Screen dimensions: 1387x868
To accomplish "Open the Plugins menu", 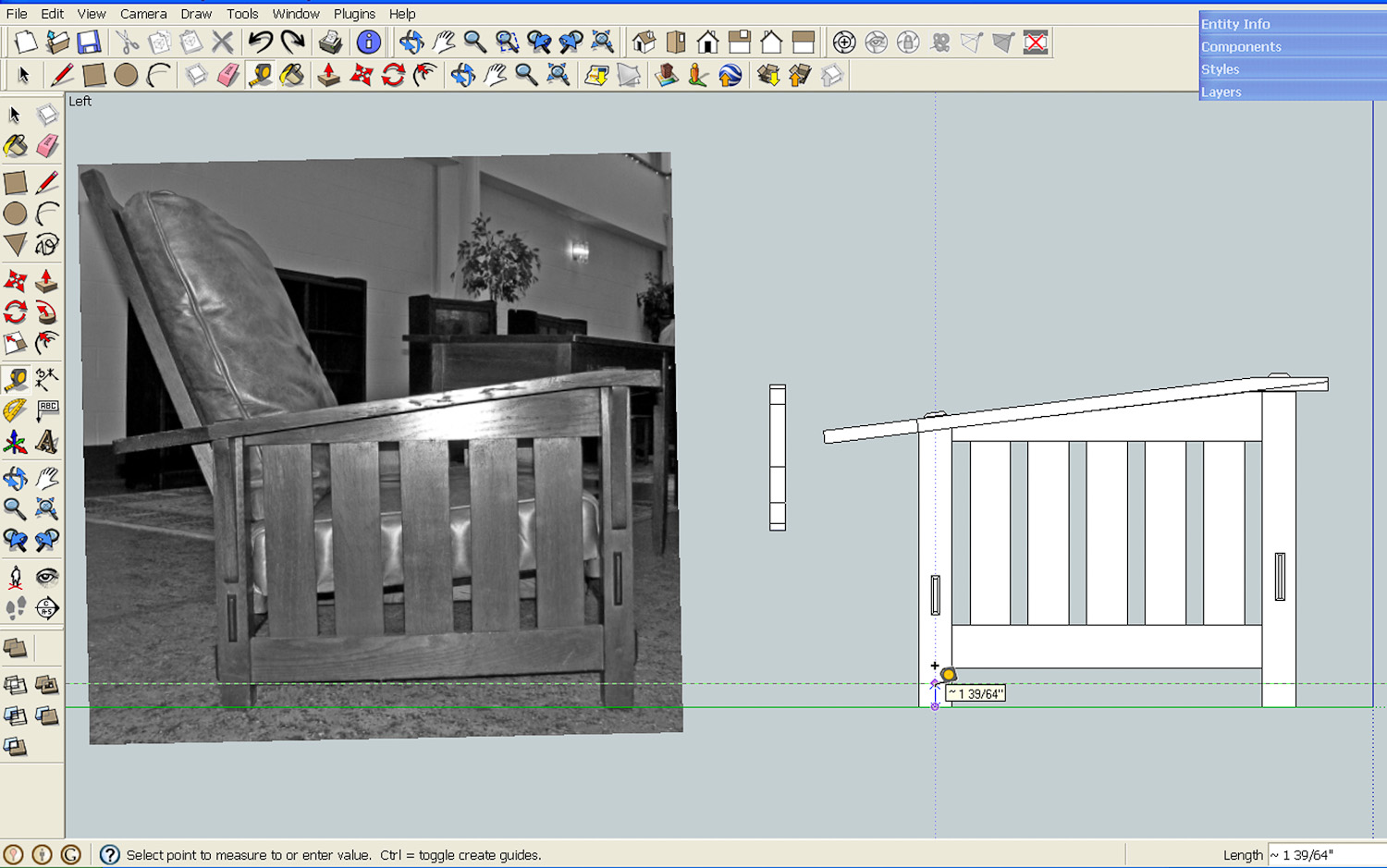I will click(x=354, y=14).
